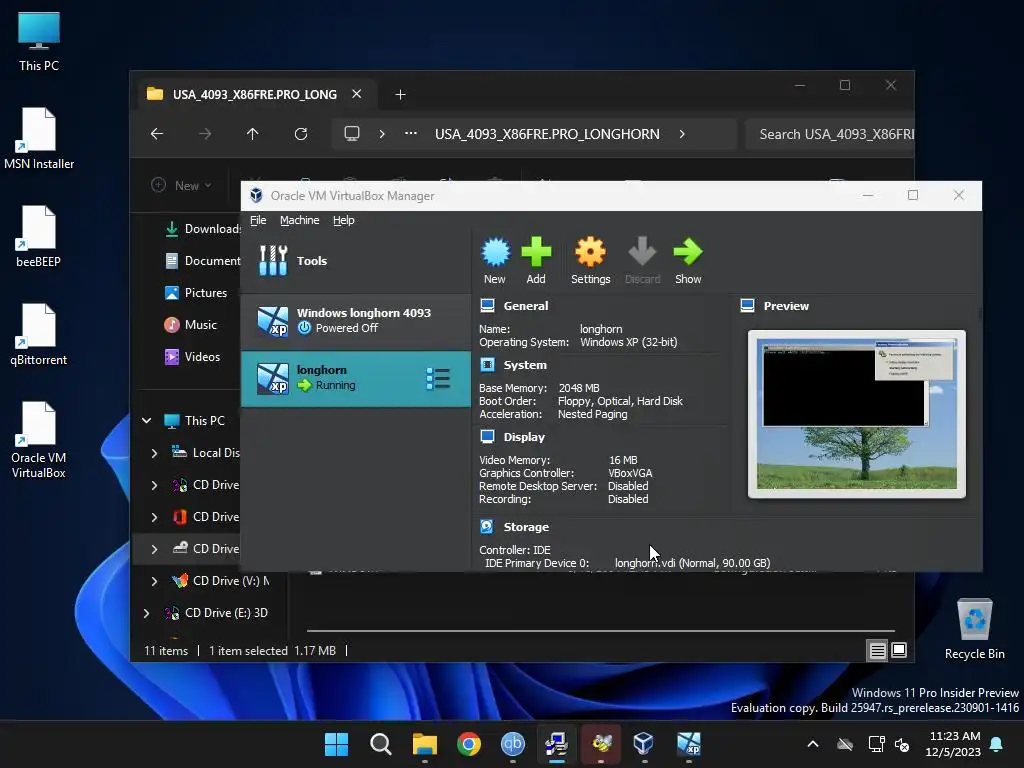This screenshot has width=1024, height=768.
Task: Refresh the File Explorer folder view
Action: coord(300,134)
